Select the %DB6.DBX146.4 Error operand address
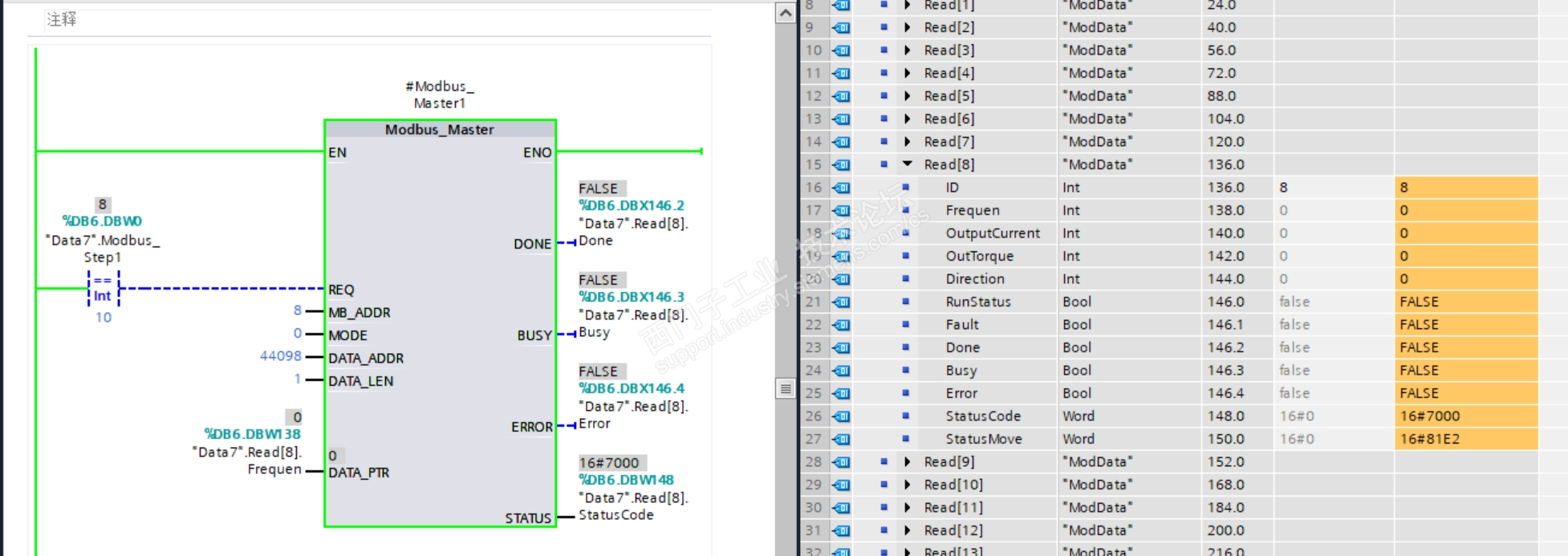1568x556 pixels. (x=632, y=388)
